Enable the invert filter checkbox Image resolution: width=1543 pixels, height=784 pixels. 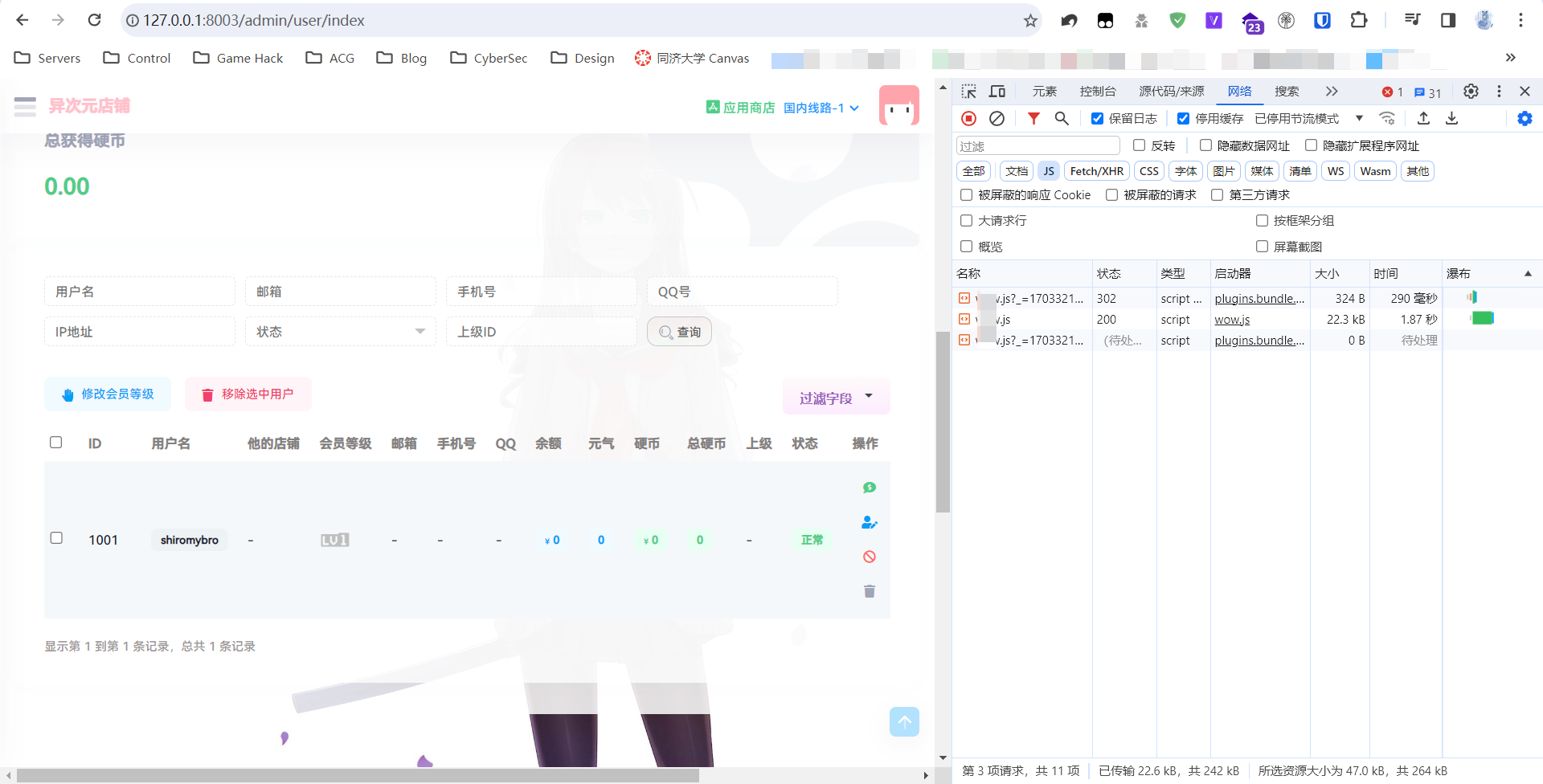1139,145
